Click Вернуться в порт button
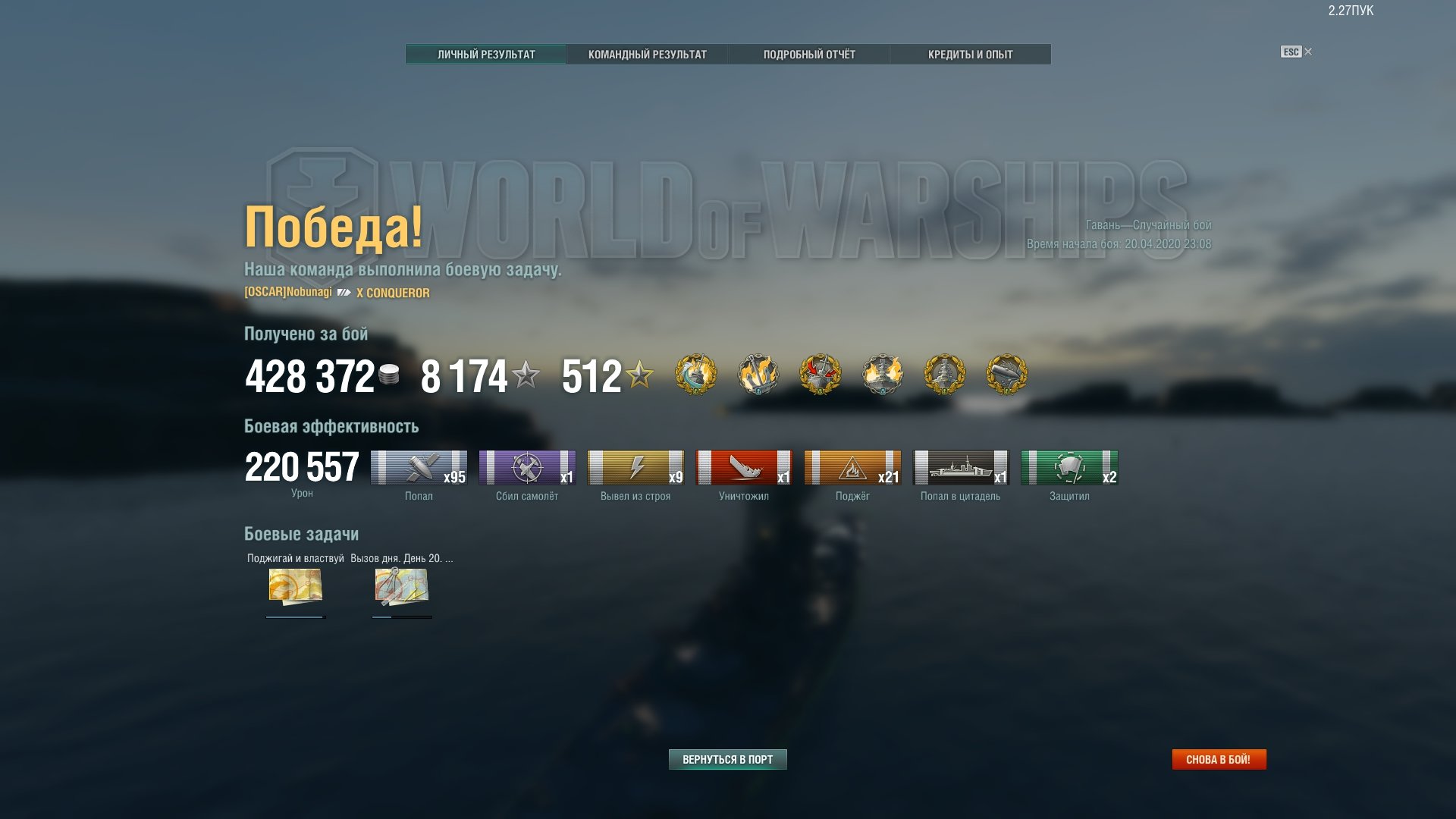This screenshot has width=1456, height=819. tap(728, 759)
